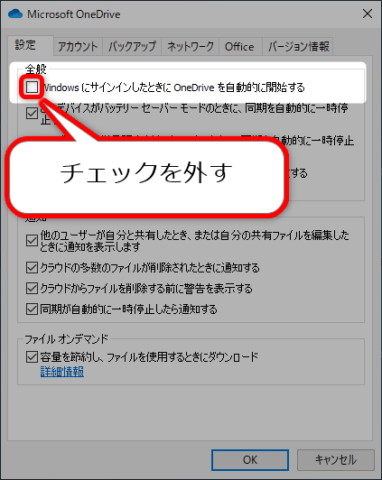Open the バージョン情報 tab

(x=299, y=46)
